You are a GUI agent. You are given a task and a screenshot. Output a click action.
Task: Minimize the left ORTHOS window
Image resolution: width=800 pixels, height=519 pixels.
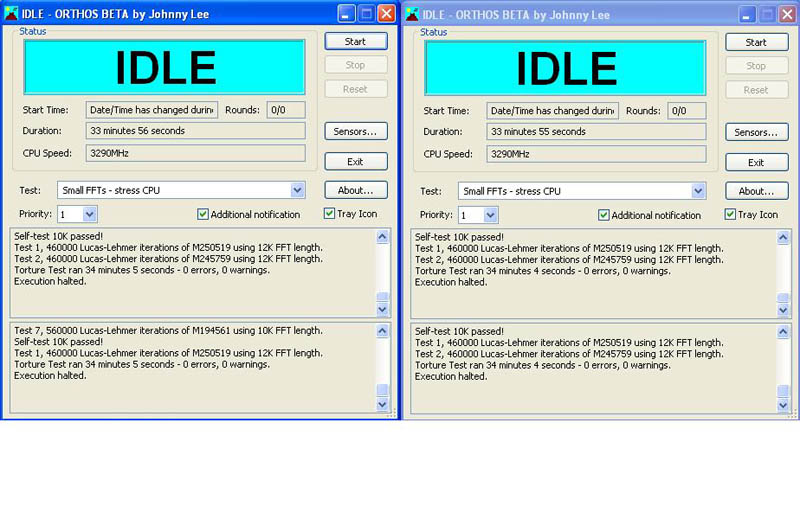(x=346, y=14)
